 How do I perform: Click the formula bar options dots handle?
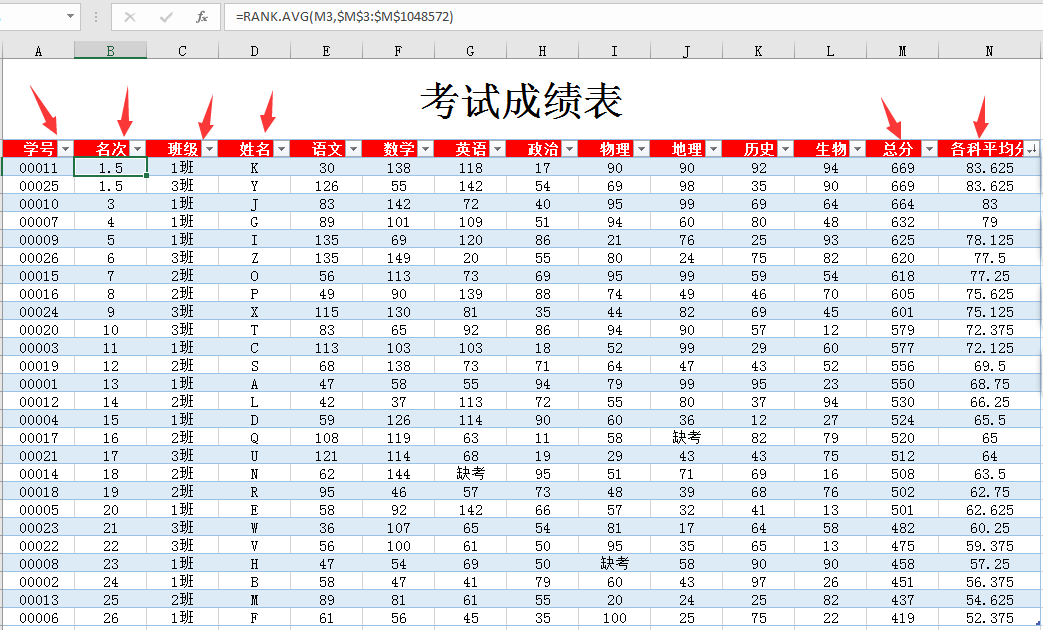[x=96, y=17]
